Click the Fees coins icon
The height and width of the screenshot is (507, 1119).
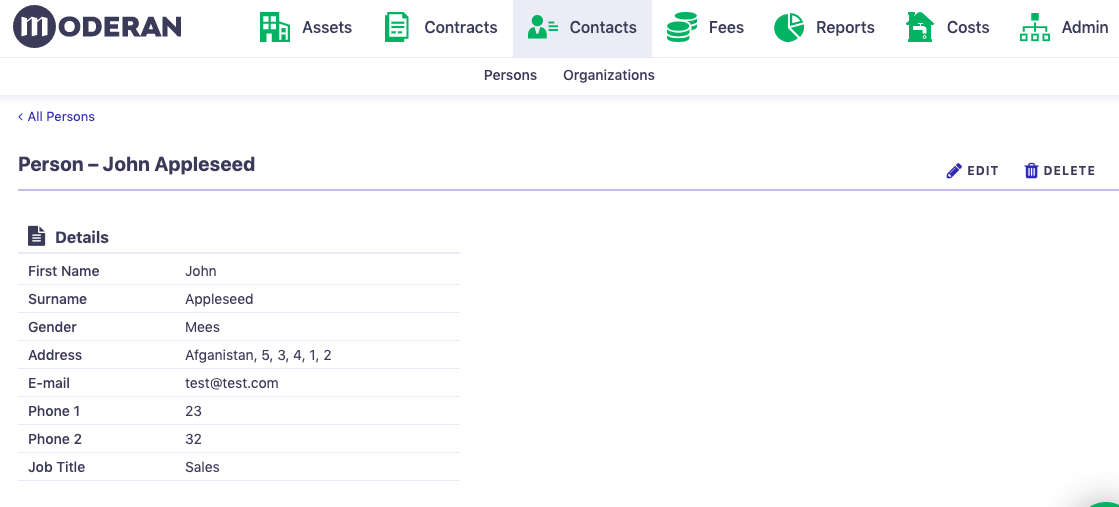tap(682, 27)
